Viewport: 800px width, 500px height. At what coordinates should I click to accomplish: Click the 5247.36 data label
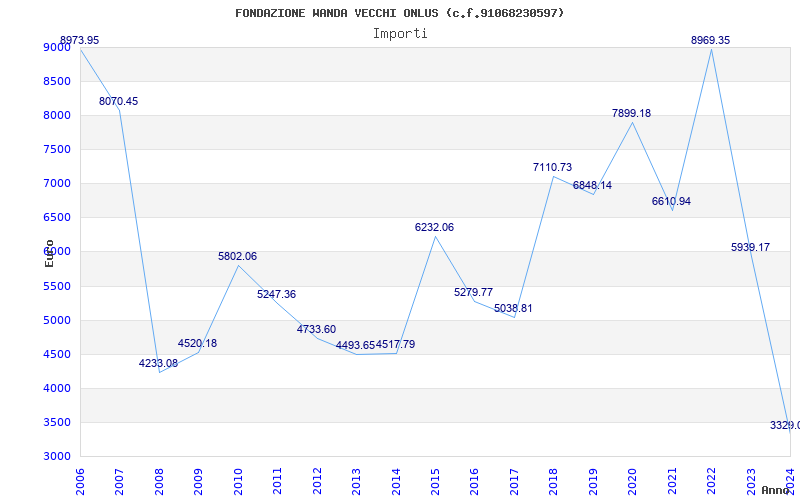(277, 294)
